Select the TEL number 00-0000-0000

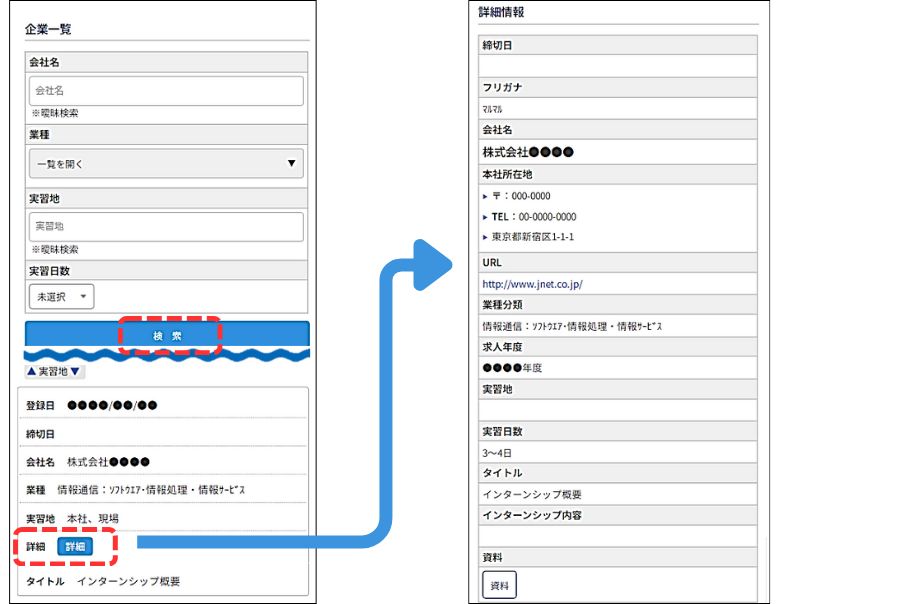(548, 217)
